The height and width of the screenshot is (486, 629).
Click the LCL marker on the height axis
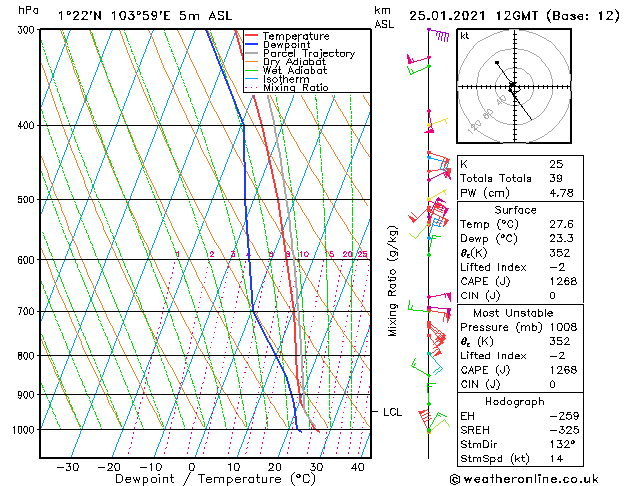[x=393, y=411]
